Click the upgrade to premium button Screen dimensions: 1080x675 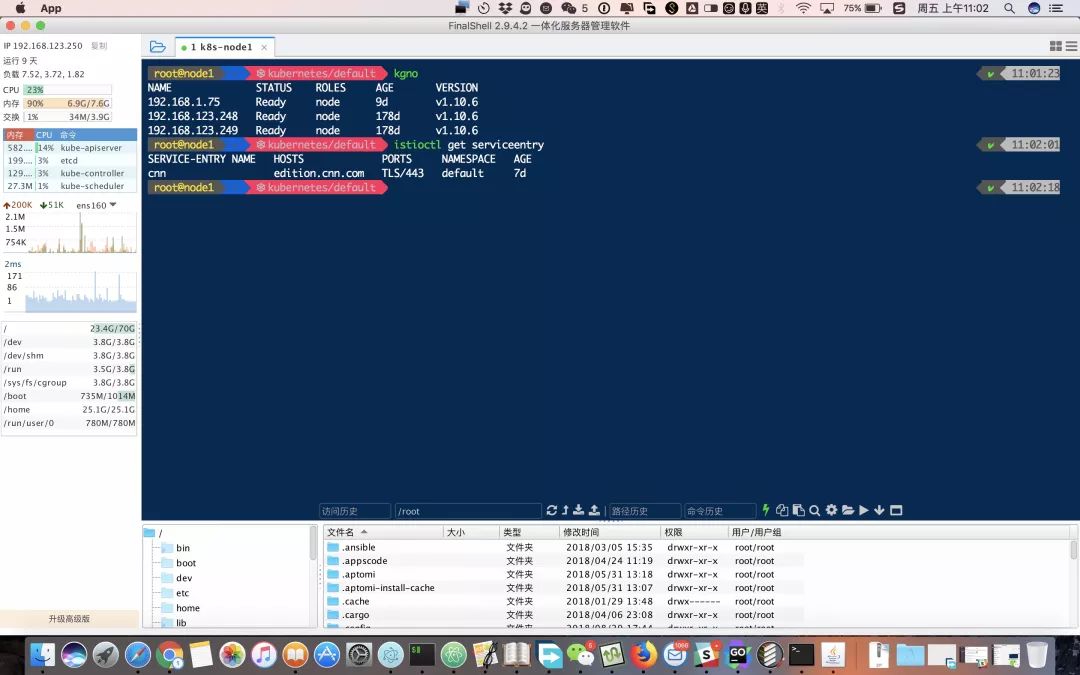[69, 619]
